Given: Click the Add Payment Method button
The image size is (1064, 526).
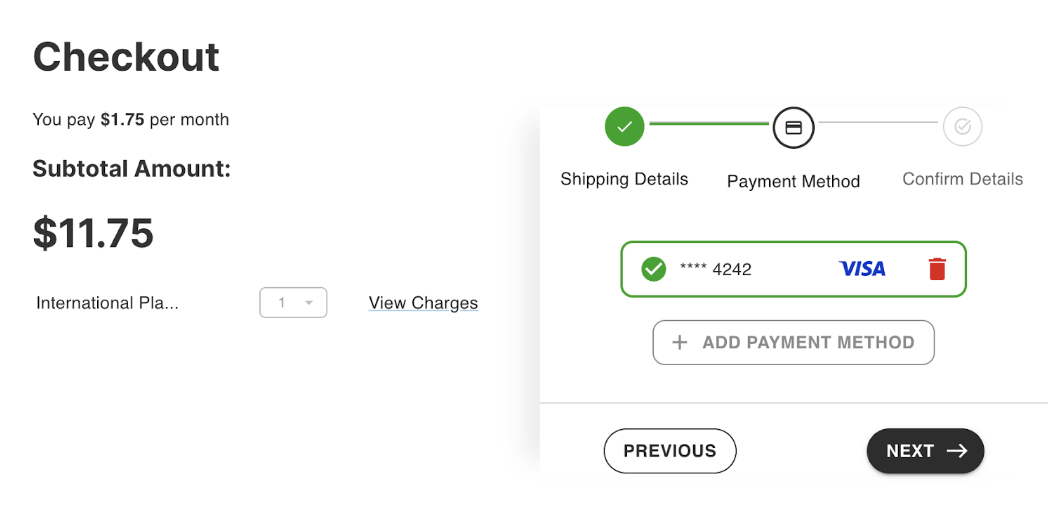Looking at the screenshot, I should pos(793,342).
